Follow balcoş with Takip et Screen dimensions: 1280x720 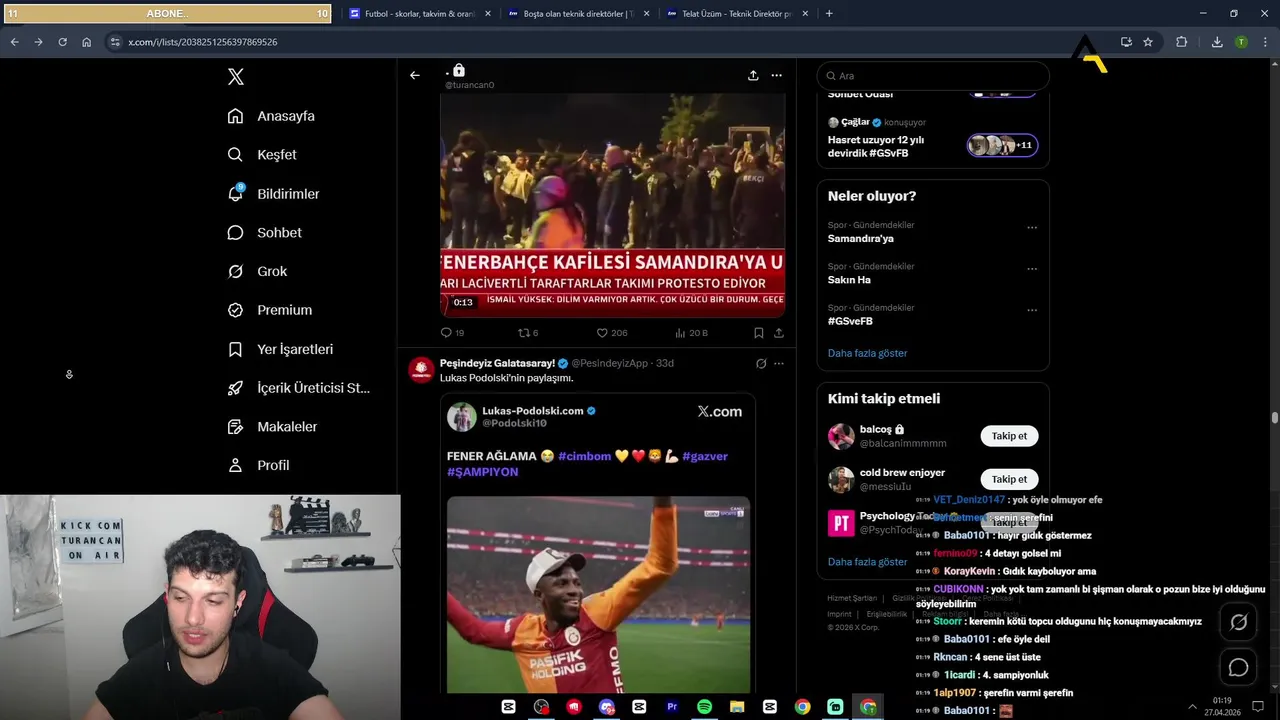tap(1009, 436)
